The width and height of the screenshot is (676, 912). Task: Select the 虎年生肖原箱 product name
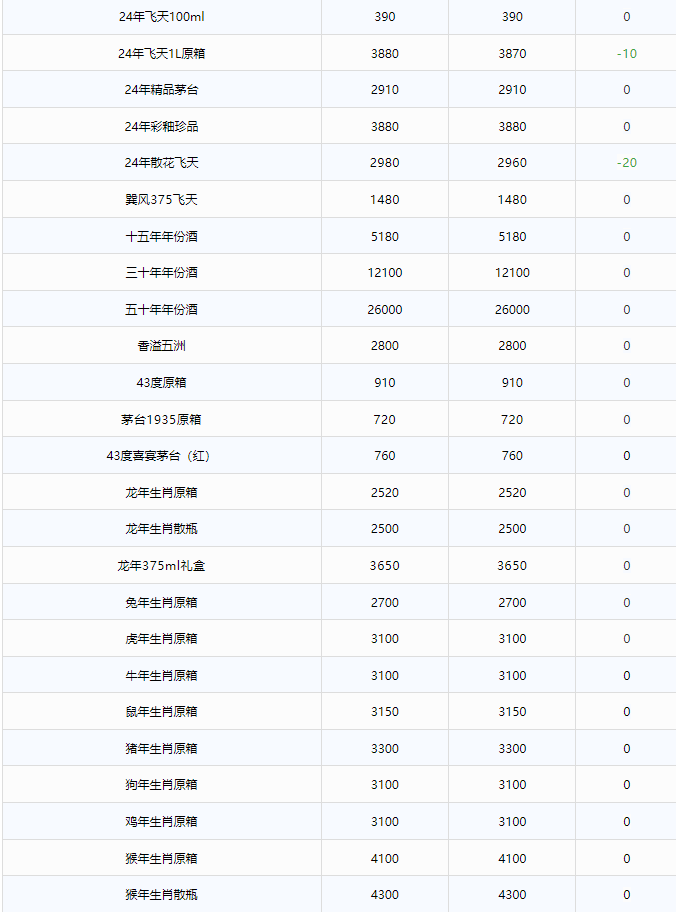tap(161, 639)
